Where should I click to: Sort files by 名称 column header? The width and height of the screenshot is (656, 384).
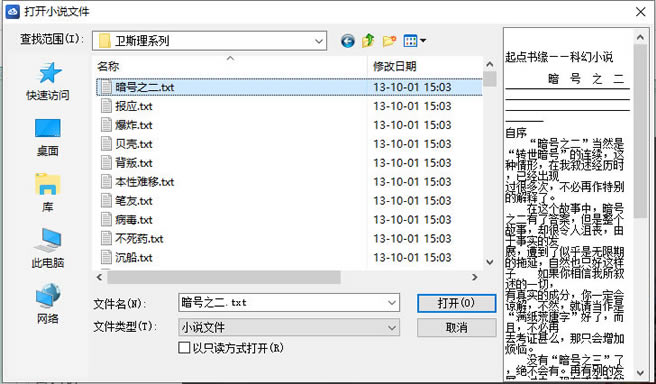(x=230, y=66)
